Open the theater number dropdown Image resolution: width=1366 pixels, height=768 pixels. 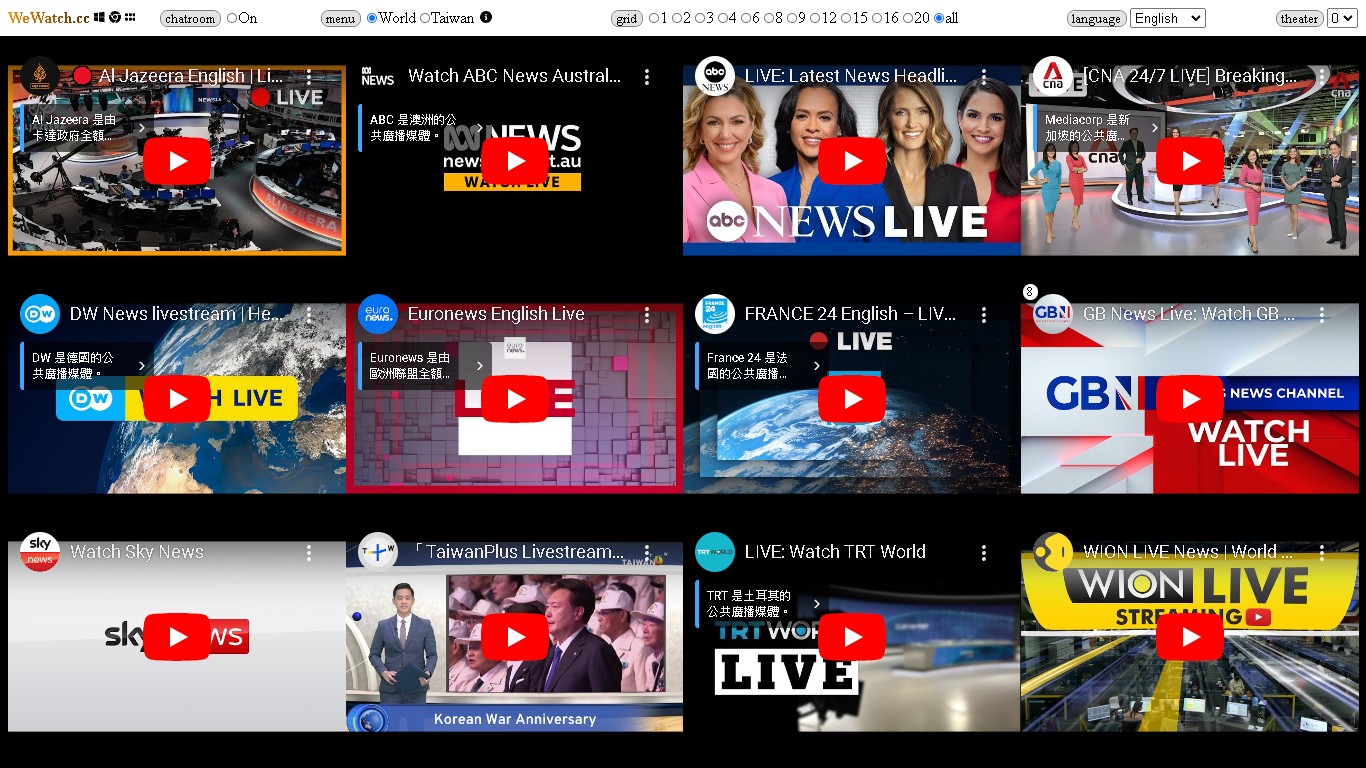pyautogui.click(x=1341, y=18)
